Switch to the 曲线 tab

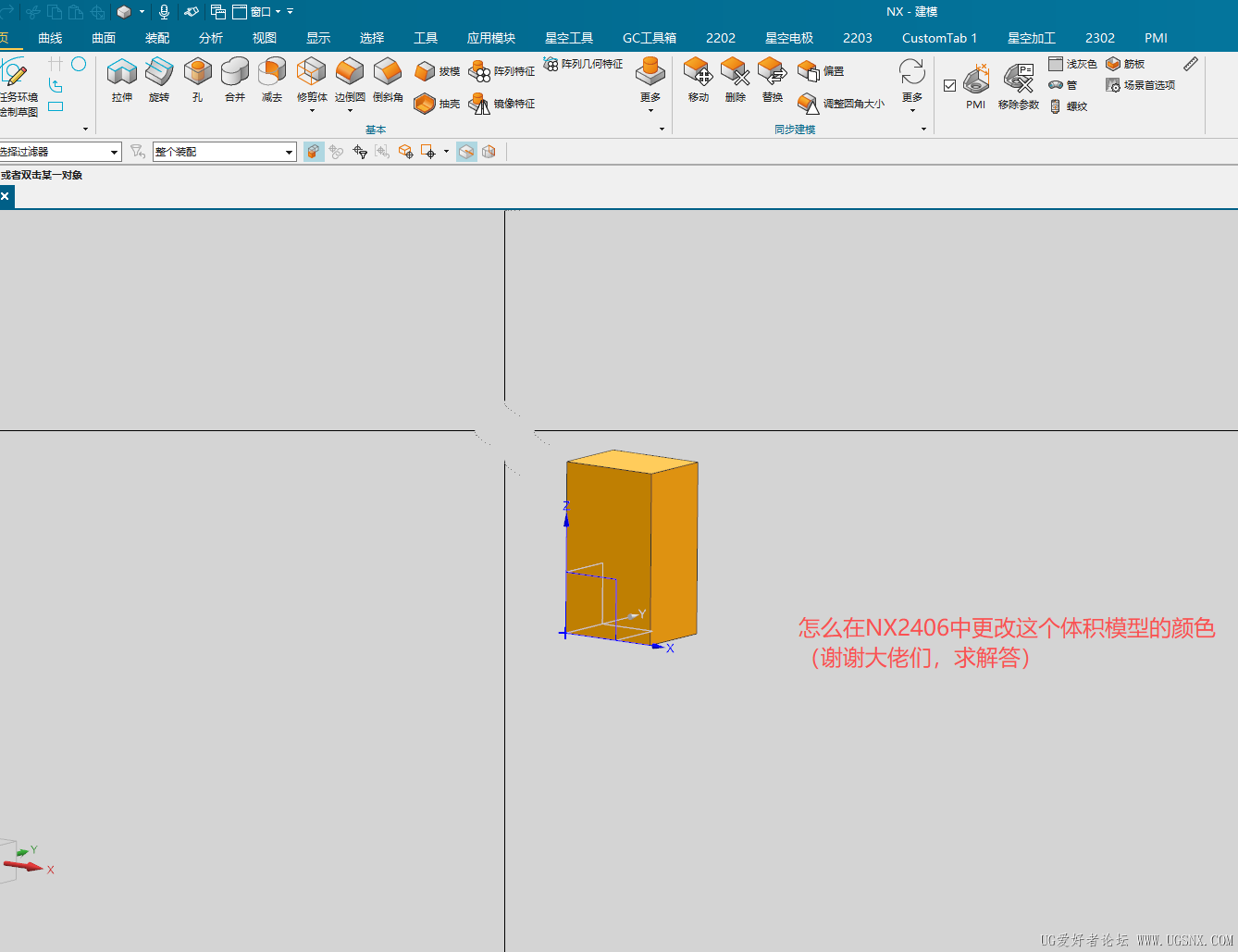pos(50,38)
